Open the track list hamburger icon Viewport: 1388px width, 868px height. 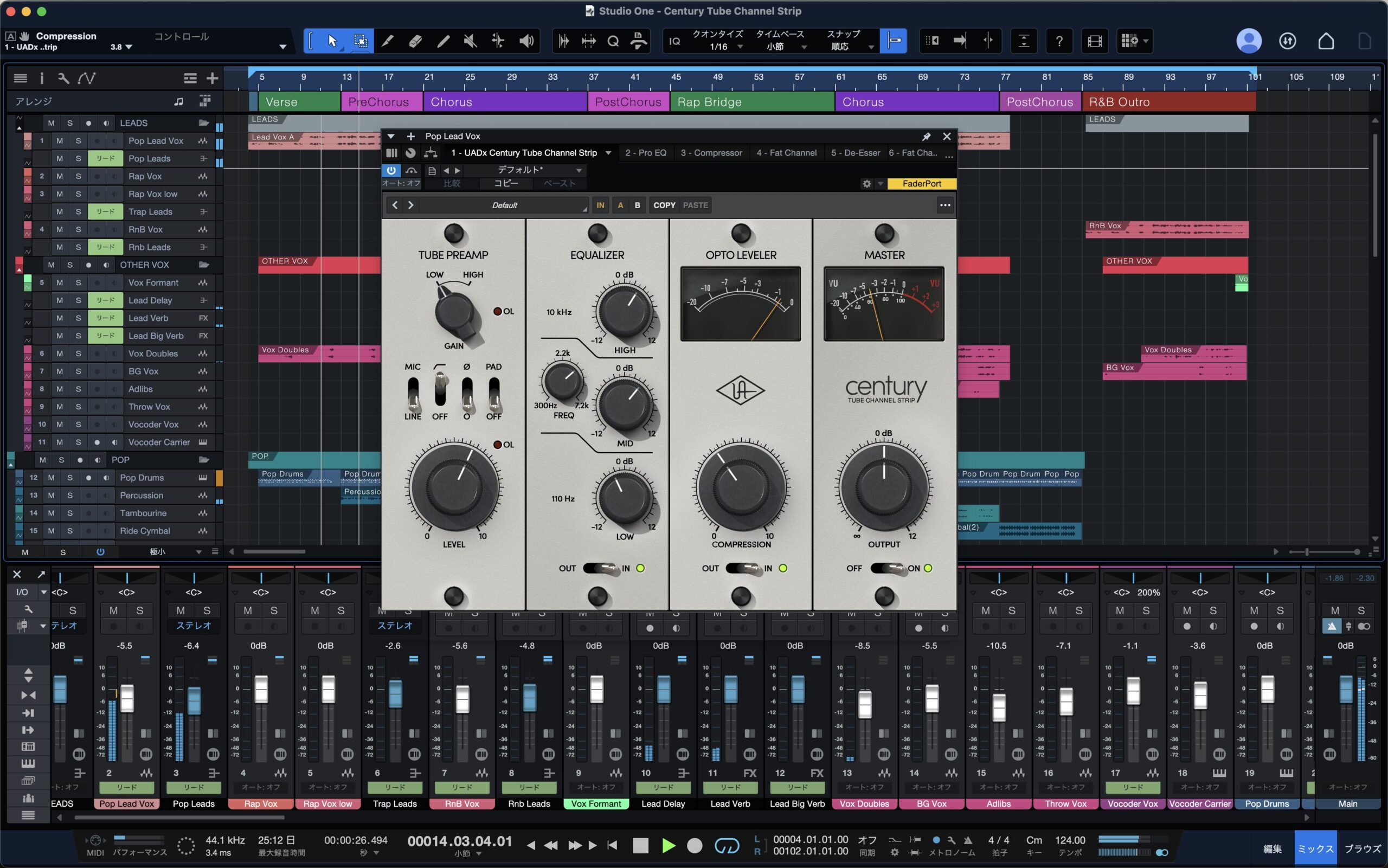20,78
